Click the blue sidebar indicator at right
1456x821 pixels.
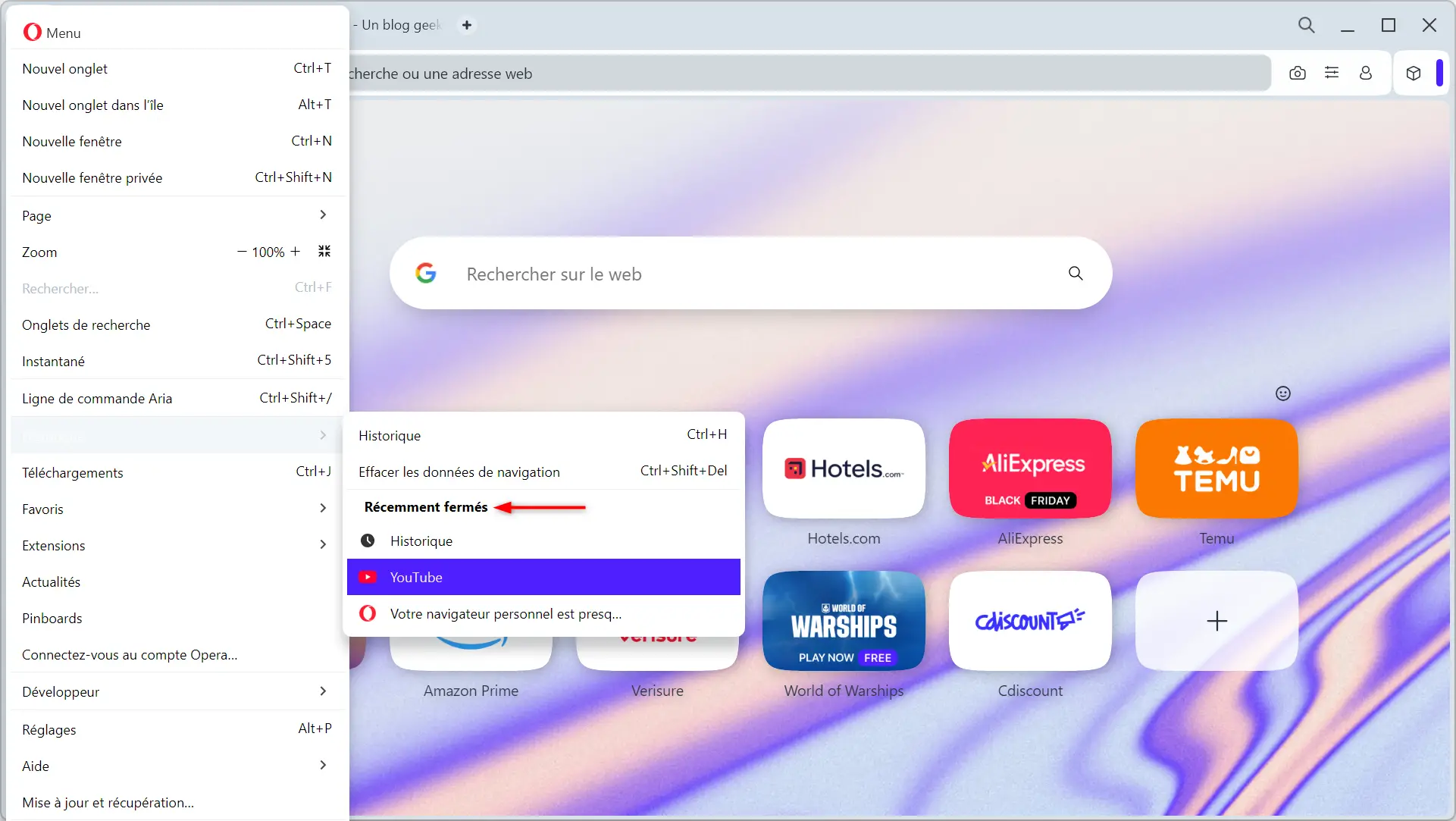click(1439, 73)
